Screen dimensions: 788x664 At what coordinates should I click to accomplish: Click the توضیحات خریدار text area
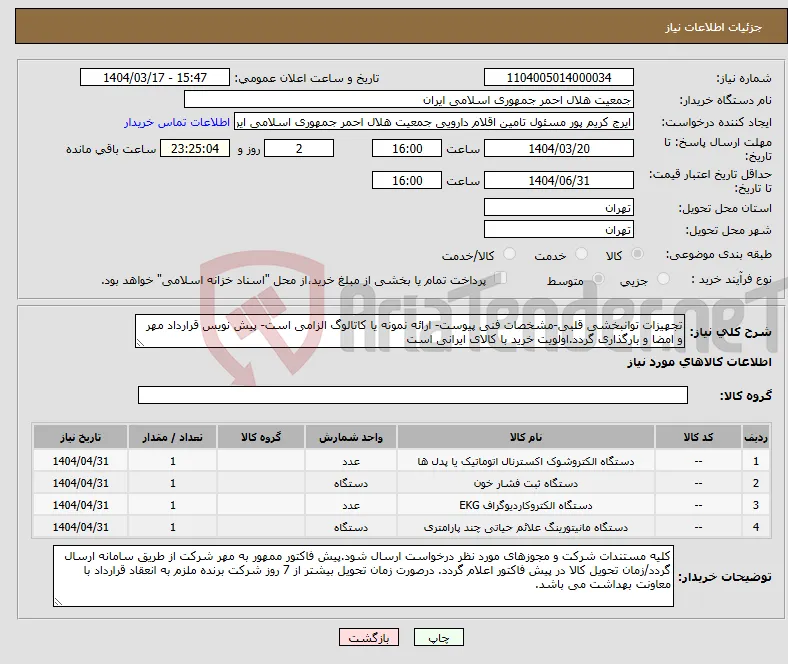pyautogui.click(x=363, y=576)
